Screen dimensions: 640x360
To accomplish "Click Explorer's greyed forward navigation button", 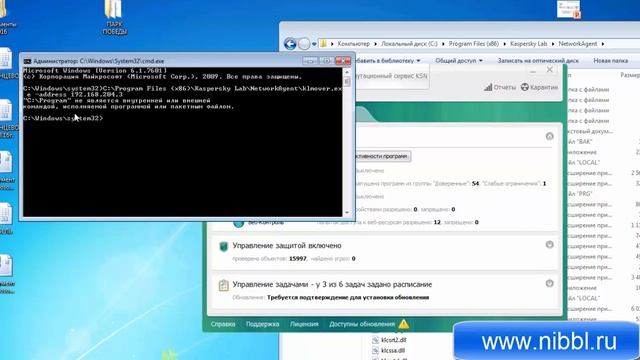I will 304,44.
